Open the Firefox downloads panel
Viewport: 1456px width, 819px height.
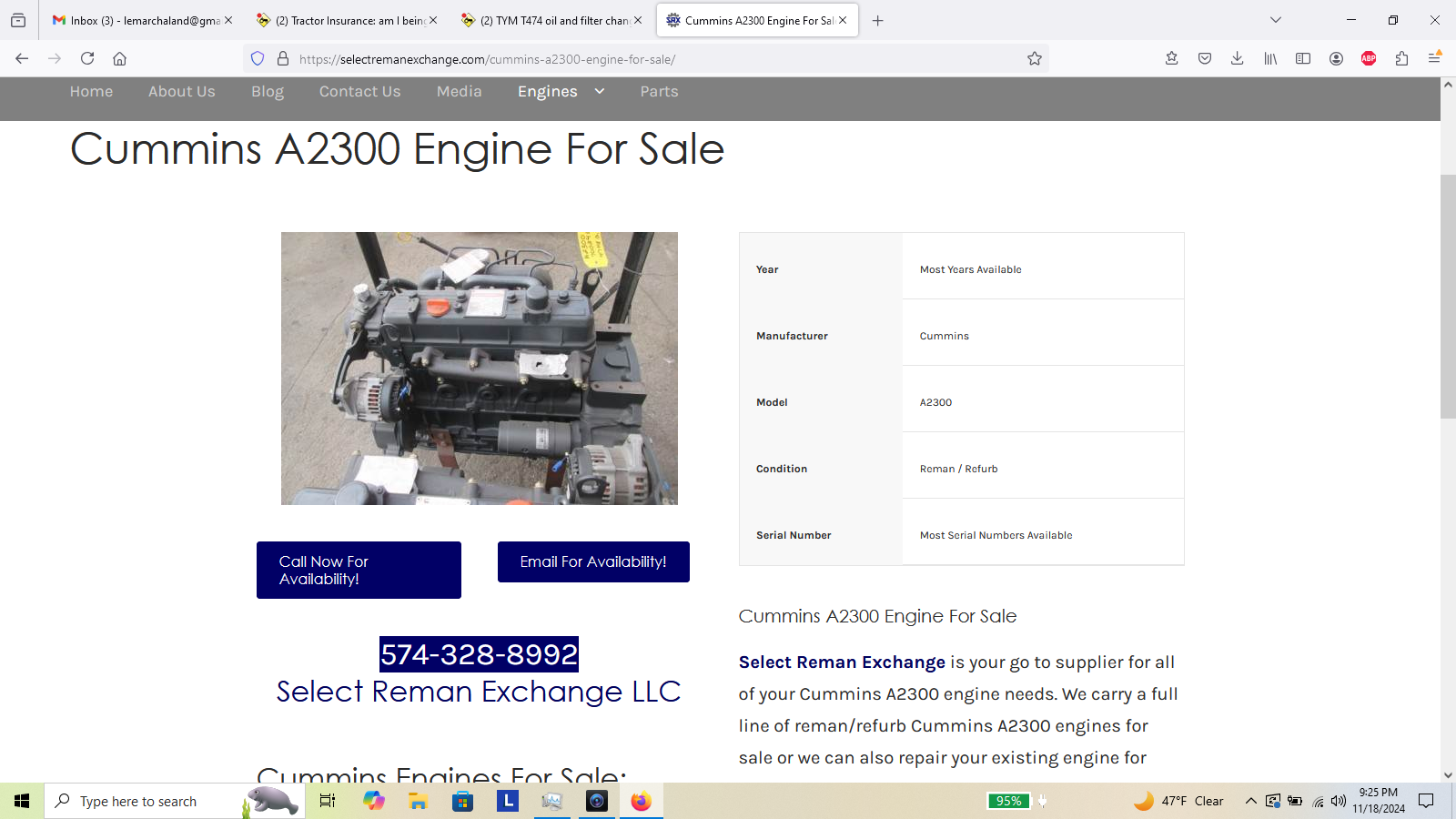pos(1237,58)
